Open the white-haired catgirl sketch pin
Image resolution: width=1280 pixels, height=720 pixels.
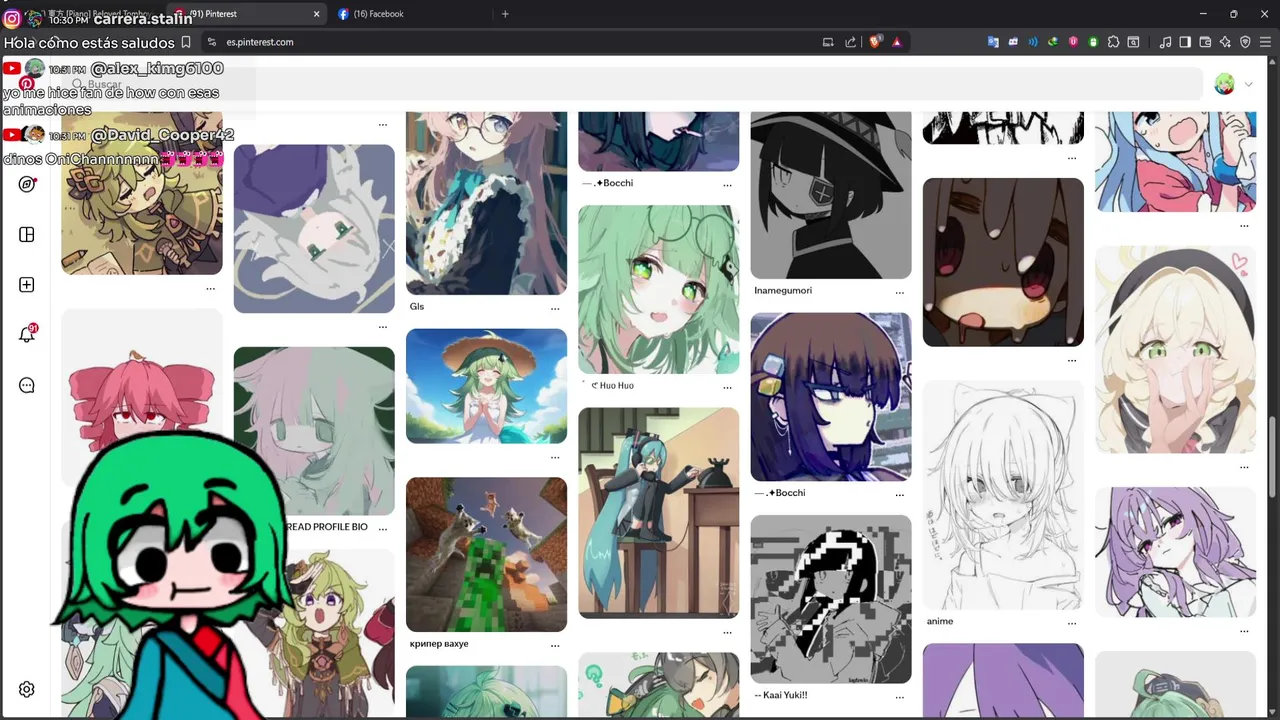(1003, 495)
